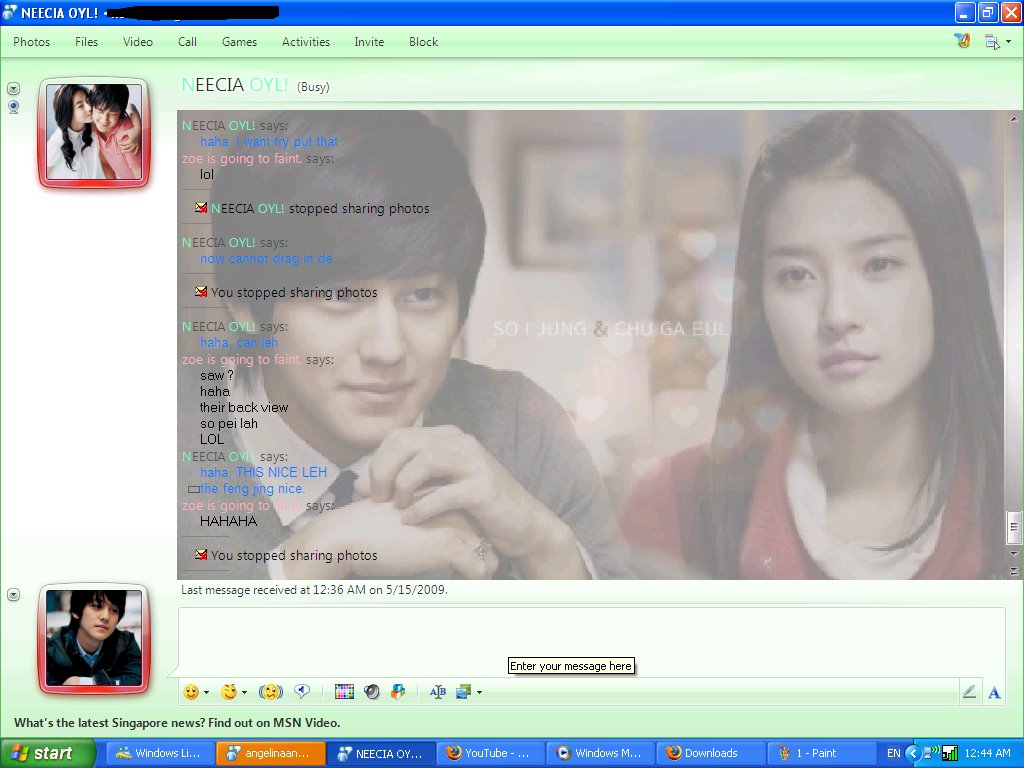Click the show menu icon at top right
The image size is (1024, 768).
992,42
